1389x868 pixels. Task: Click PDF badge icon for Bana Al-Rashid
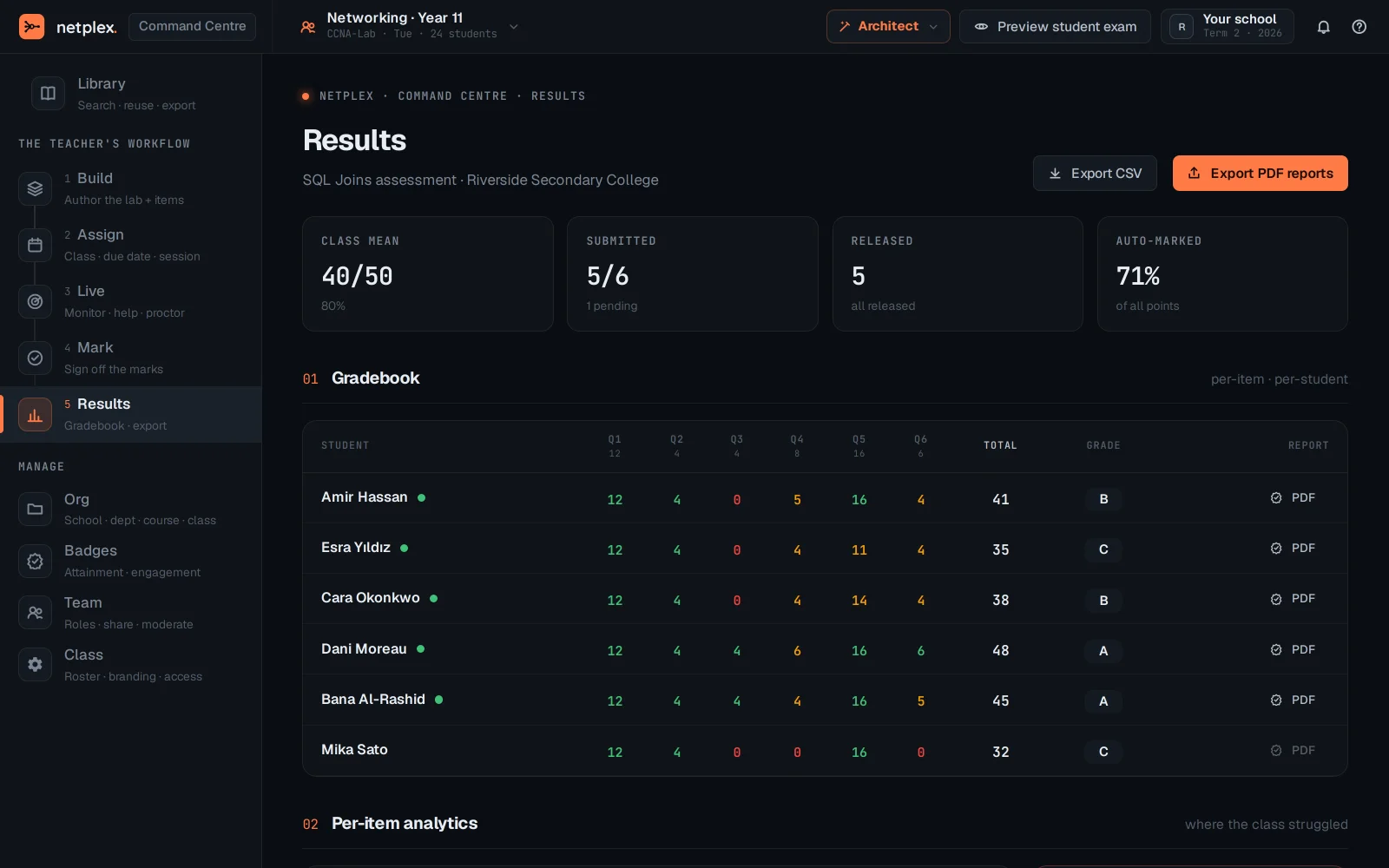tap(1276, 700)
